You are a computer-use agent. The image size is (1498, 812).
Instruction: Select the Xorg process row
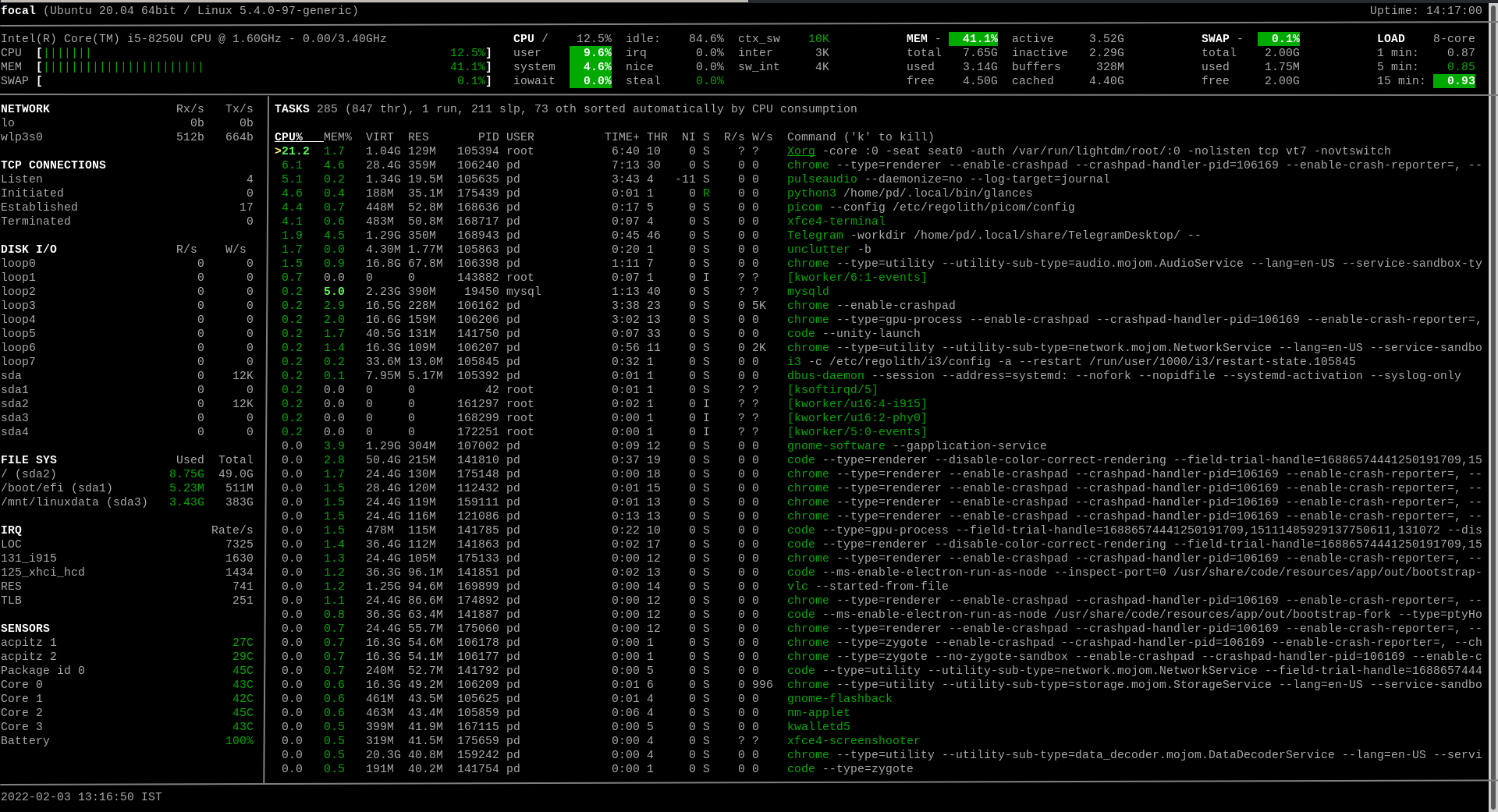[x=878, y=151]
